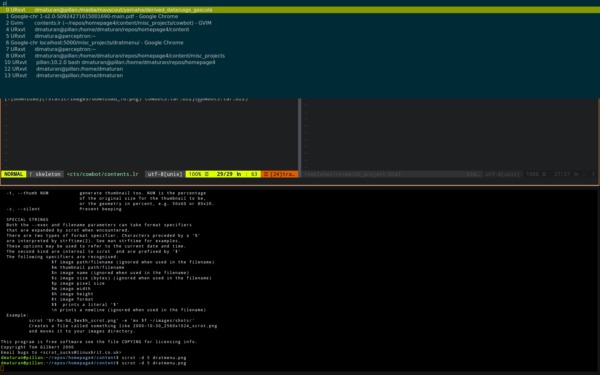
Task: Click the utf-8[unix] encoding segment of left pane
Action: (x=165, y=174)
